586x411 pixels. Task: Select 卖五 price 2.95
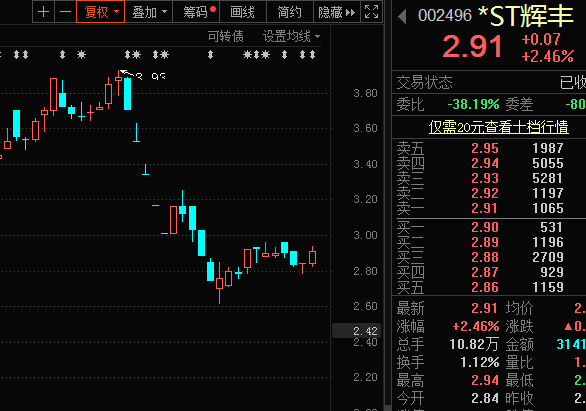coord(485,148)
